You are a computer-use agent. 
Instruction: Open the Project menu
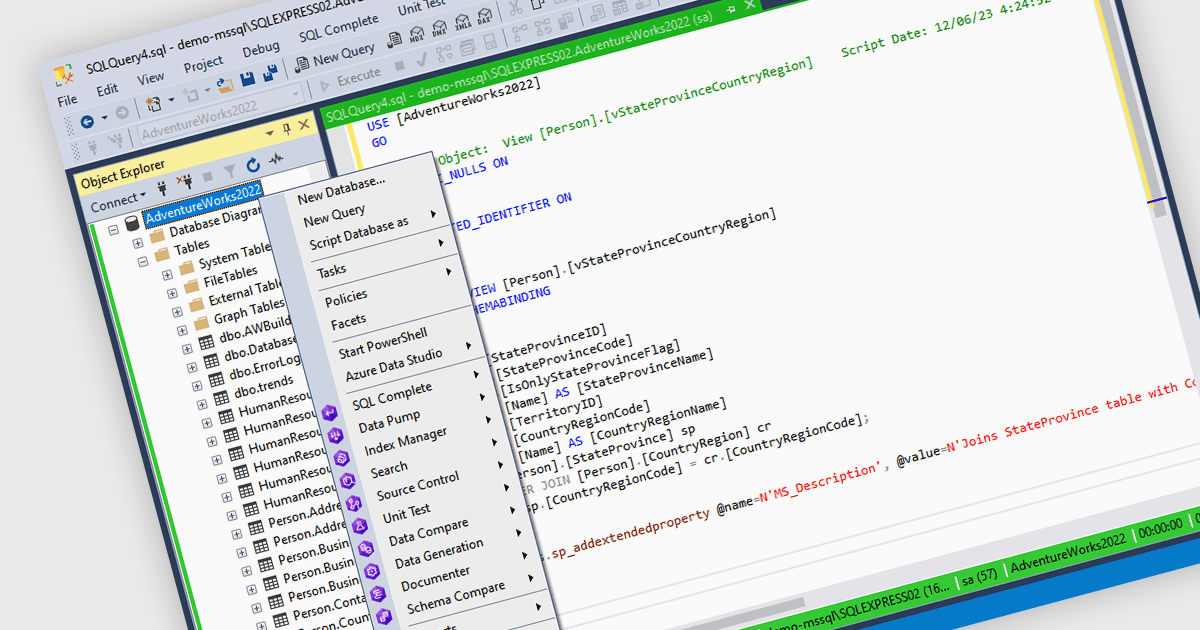pos(203,64)
